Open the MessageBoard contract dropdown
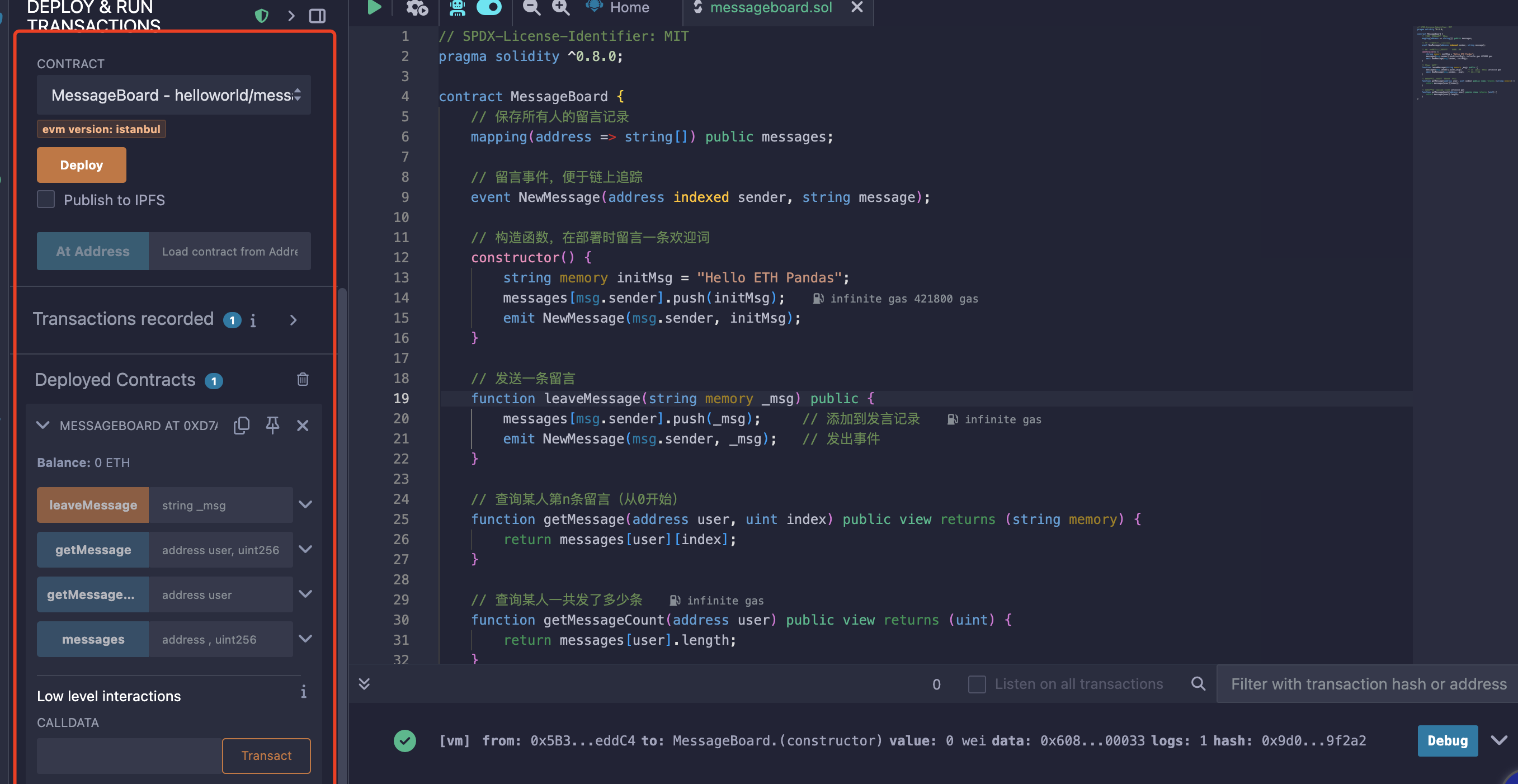This screenshot has width=1518, height=784. click(x=174, y=95)
